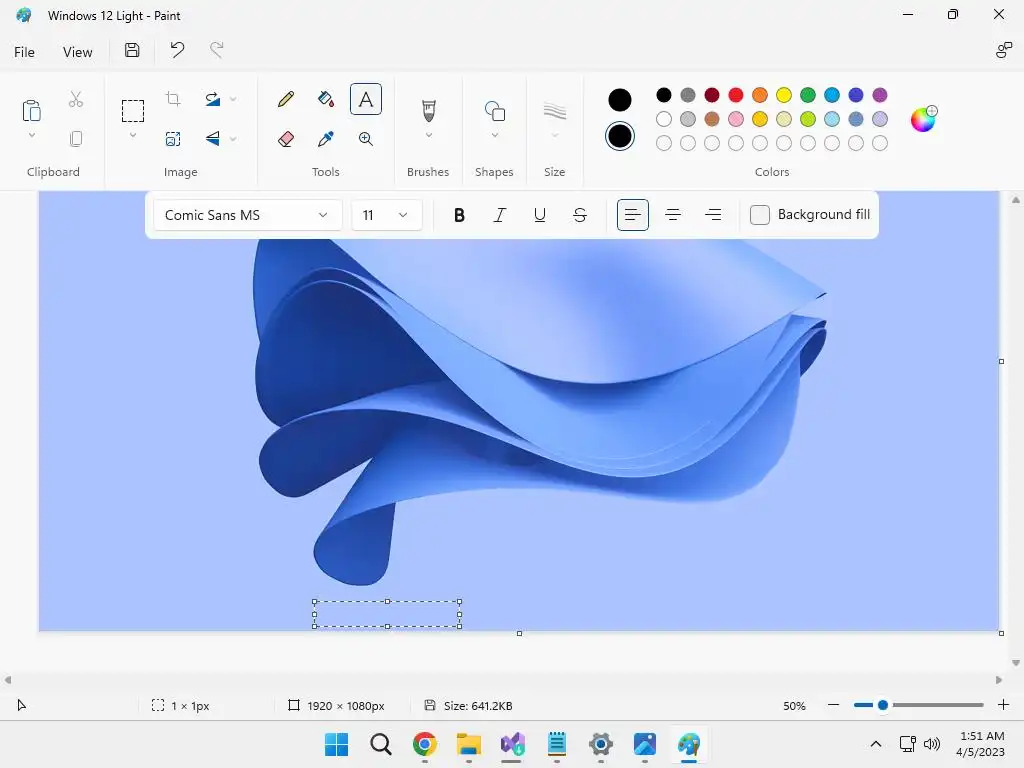The height and width of the screenshot is (768, 1024).
Task: Toggle Italic text formatting
Action: [500, 215]
